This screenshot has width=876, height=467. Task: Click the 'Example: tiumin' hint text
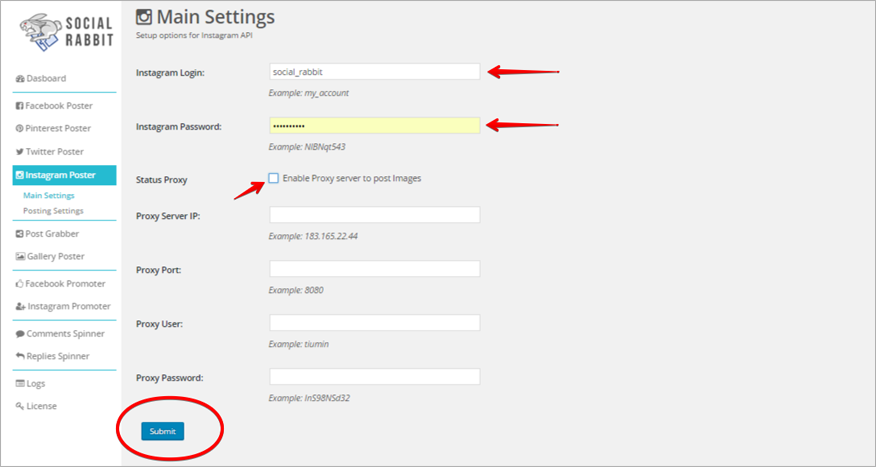coord(299,344)
